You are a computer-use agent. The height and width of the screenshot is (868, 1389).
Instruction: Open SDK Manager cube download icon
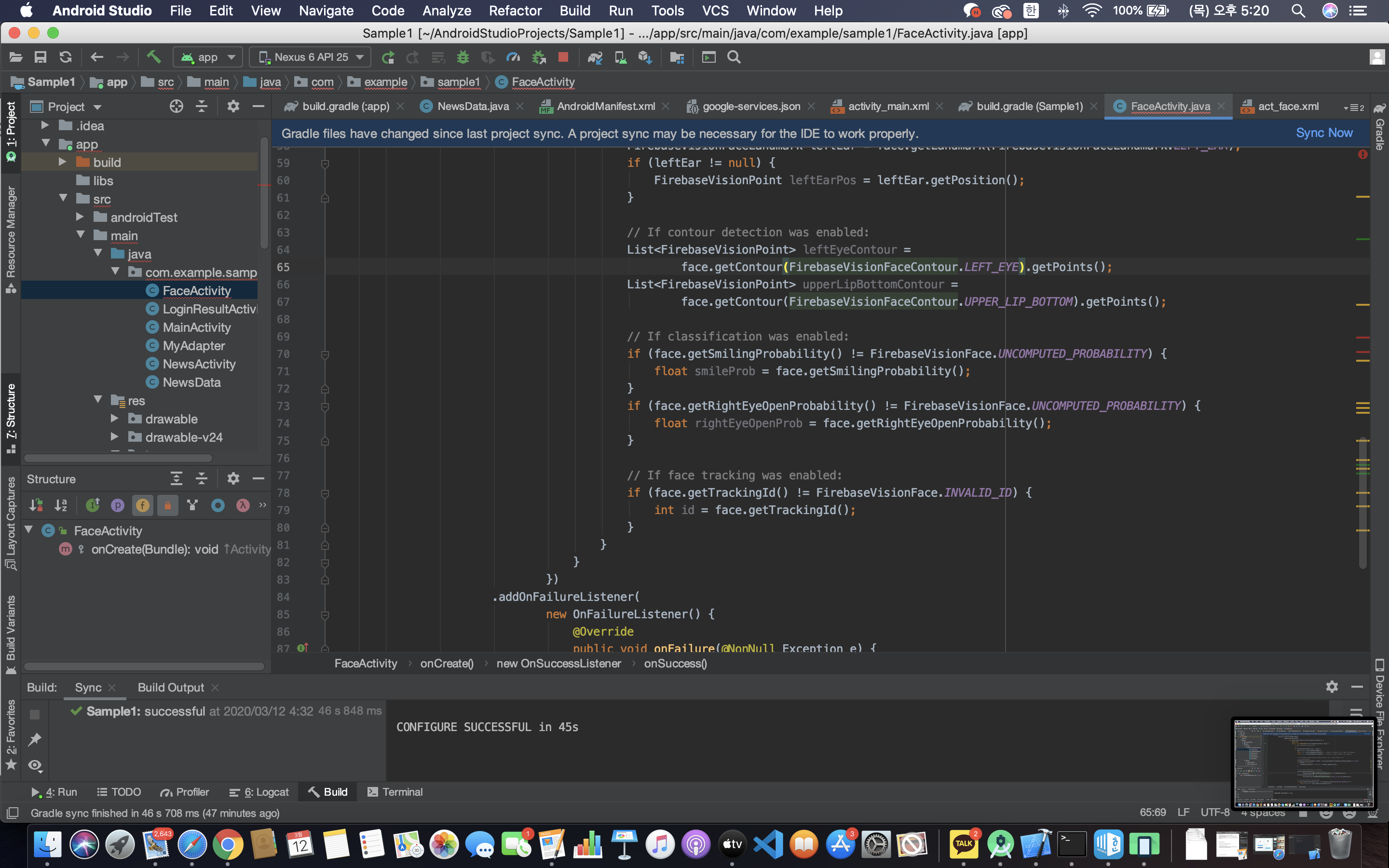coord(645,57)
